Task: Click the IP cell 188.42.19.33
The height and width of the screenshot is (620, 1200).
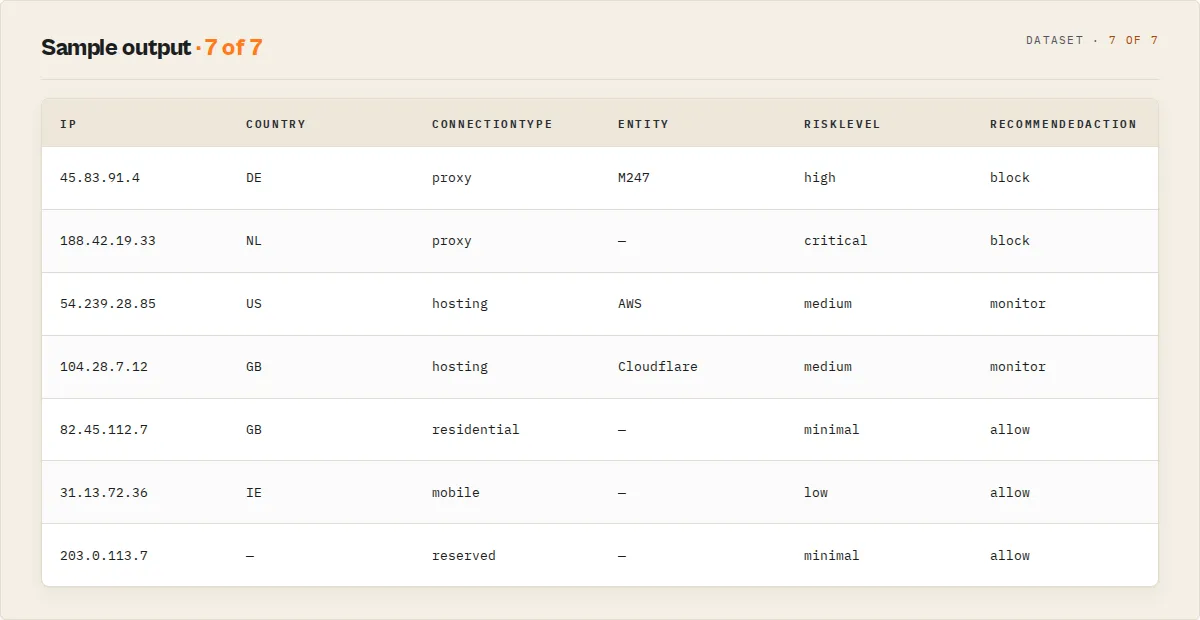Action: click(x=108, y=241)
